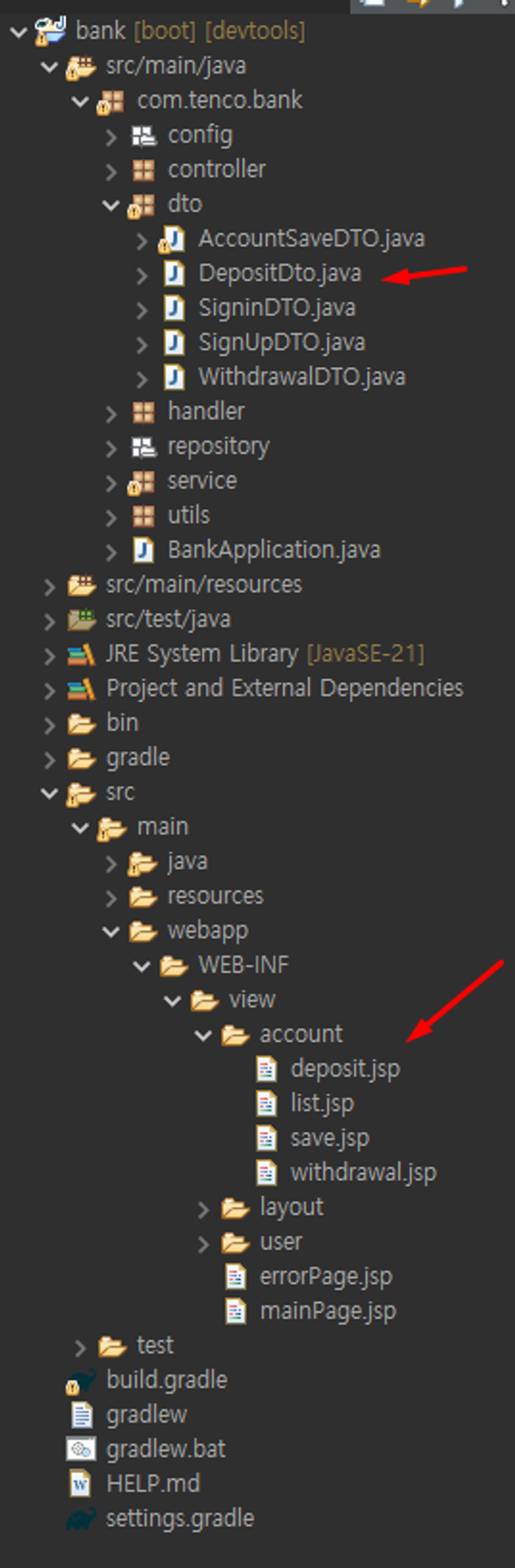This screenshot has height=1568, width=515.
Task: Click the DepositDto.java file icon
Action: click(x=174, y=274)
